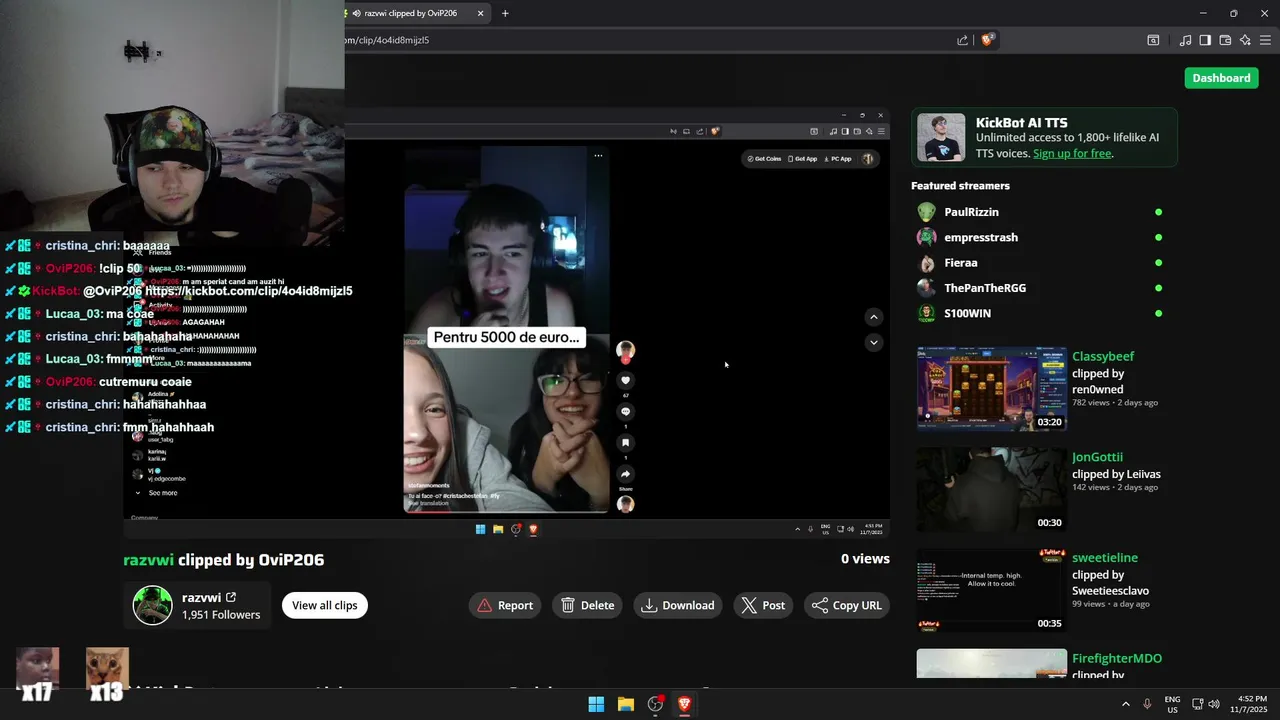This screenshot has height=720, width=1280.
Task: Play the sweetieline clip thumbnail
Action: (992, 590)
